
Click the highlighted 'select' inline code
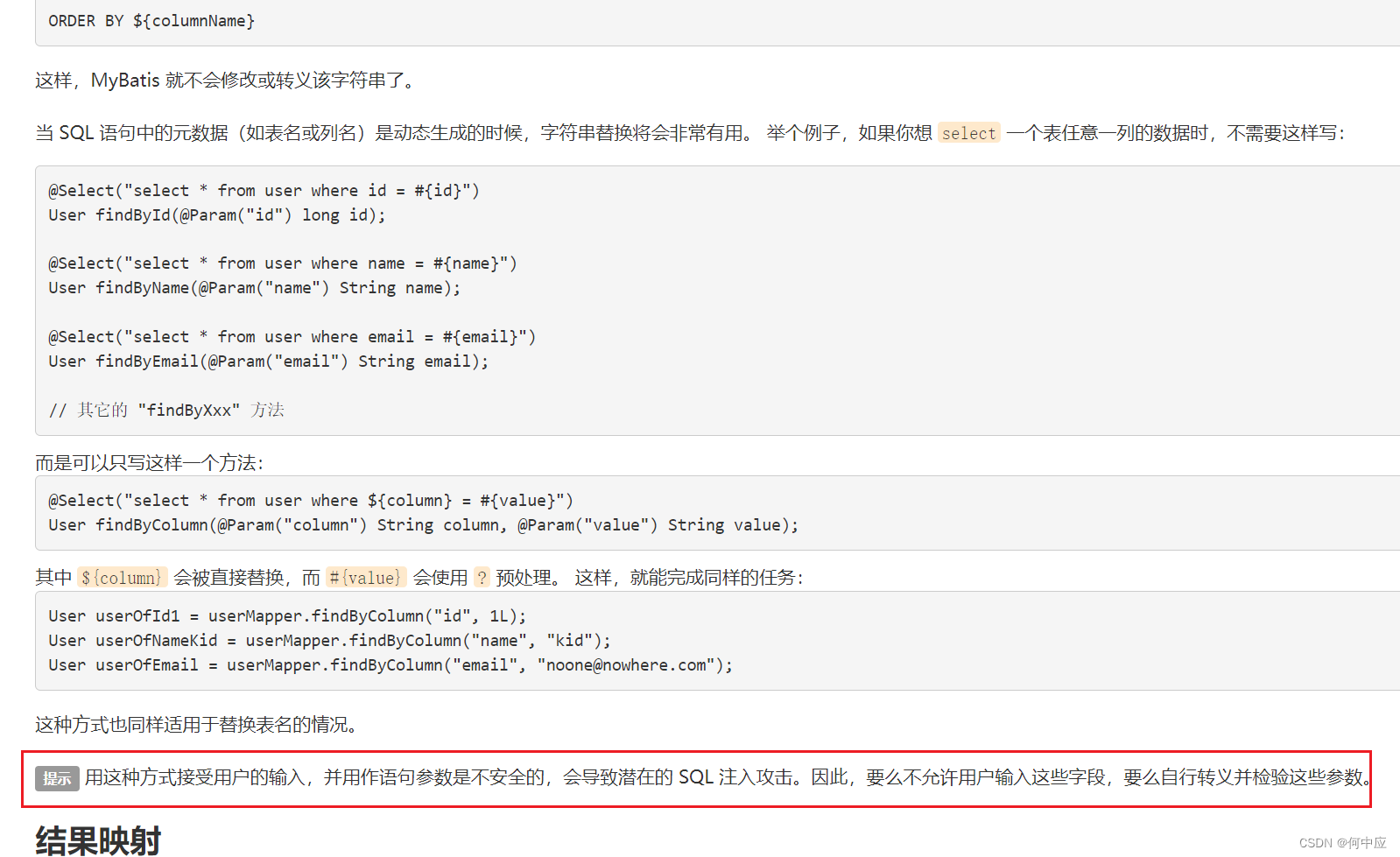coord(968,133)
